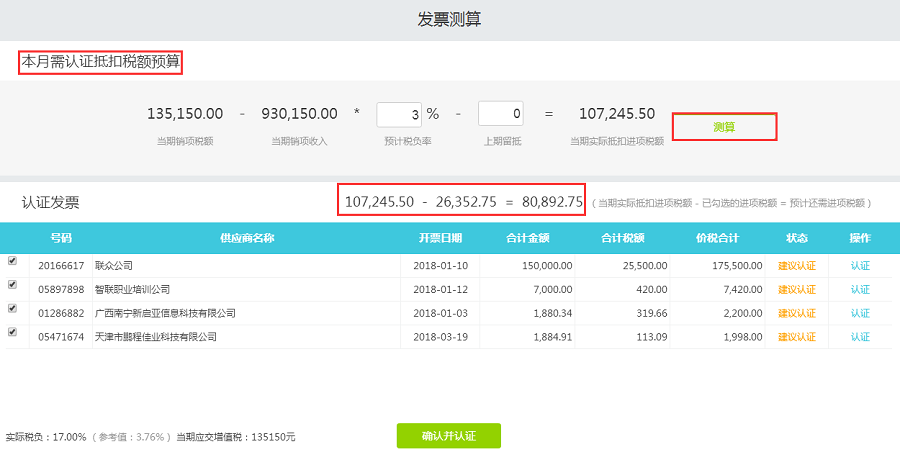Viewport: 900px width, 452px height.
Task: Select supplier name 联众公司
Action: (x=114, y=266)
